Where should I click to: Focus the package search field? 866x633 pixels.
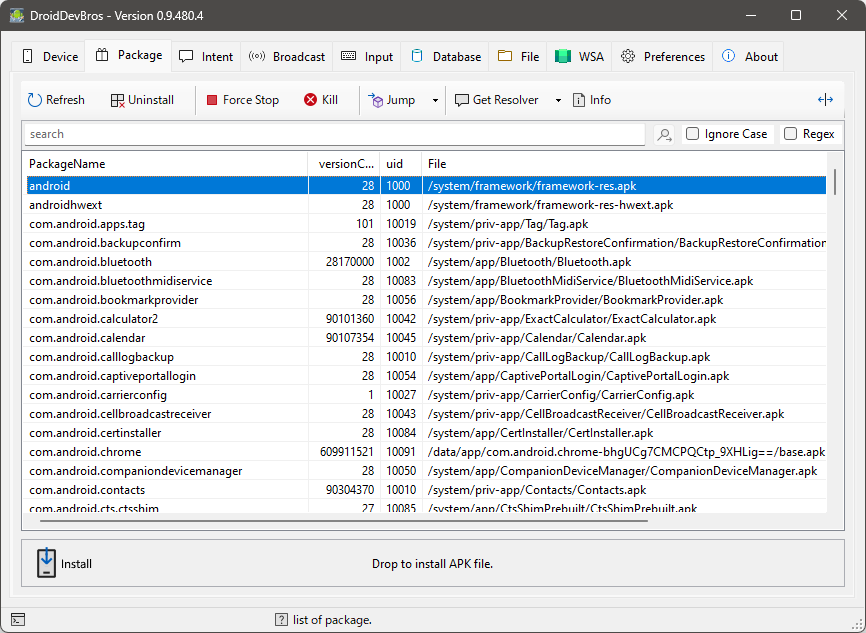[x=335, y=134]
